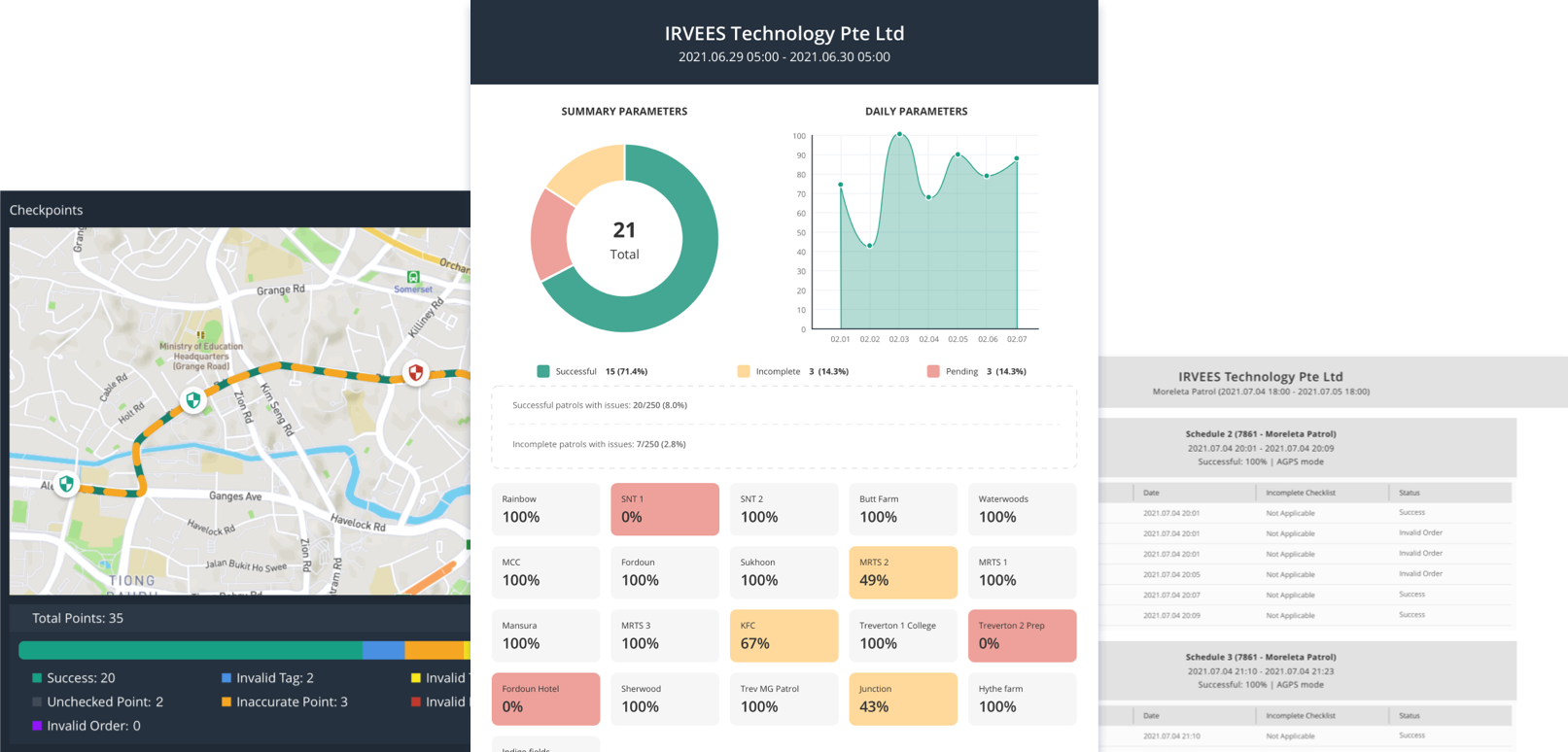
Task: Toggle the Pending legend item
Action: pos(961,371)
